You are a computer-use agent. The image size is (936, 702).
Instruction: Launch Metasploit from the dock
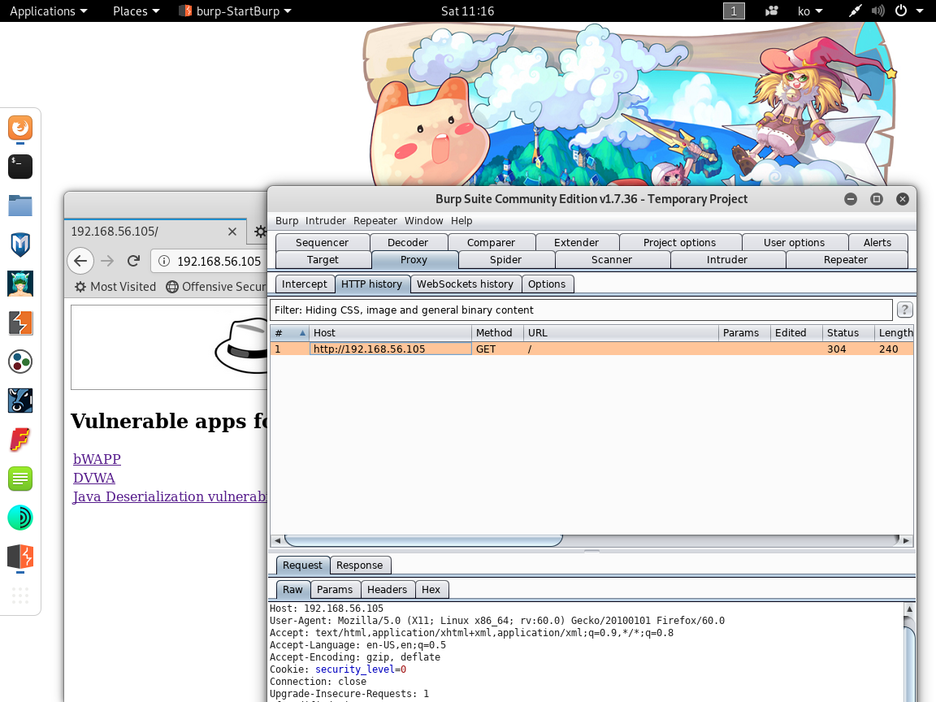point(20,244)
